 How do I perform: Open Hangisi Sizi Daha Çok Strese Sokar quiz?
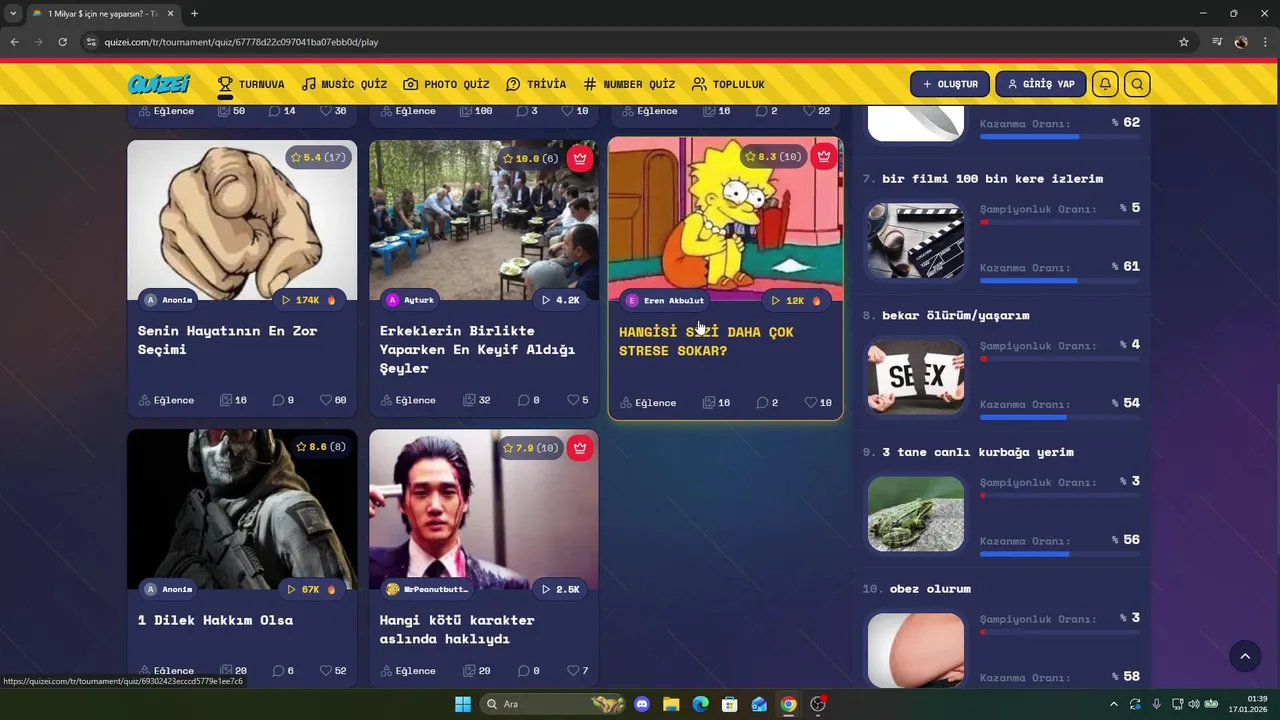click(x=706, y=341)
